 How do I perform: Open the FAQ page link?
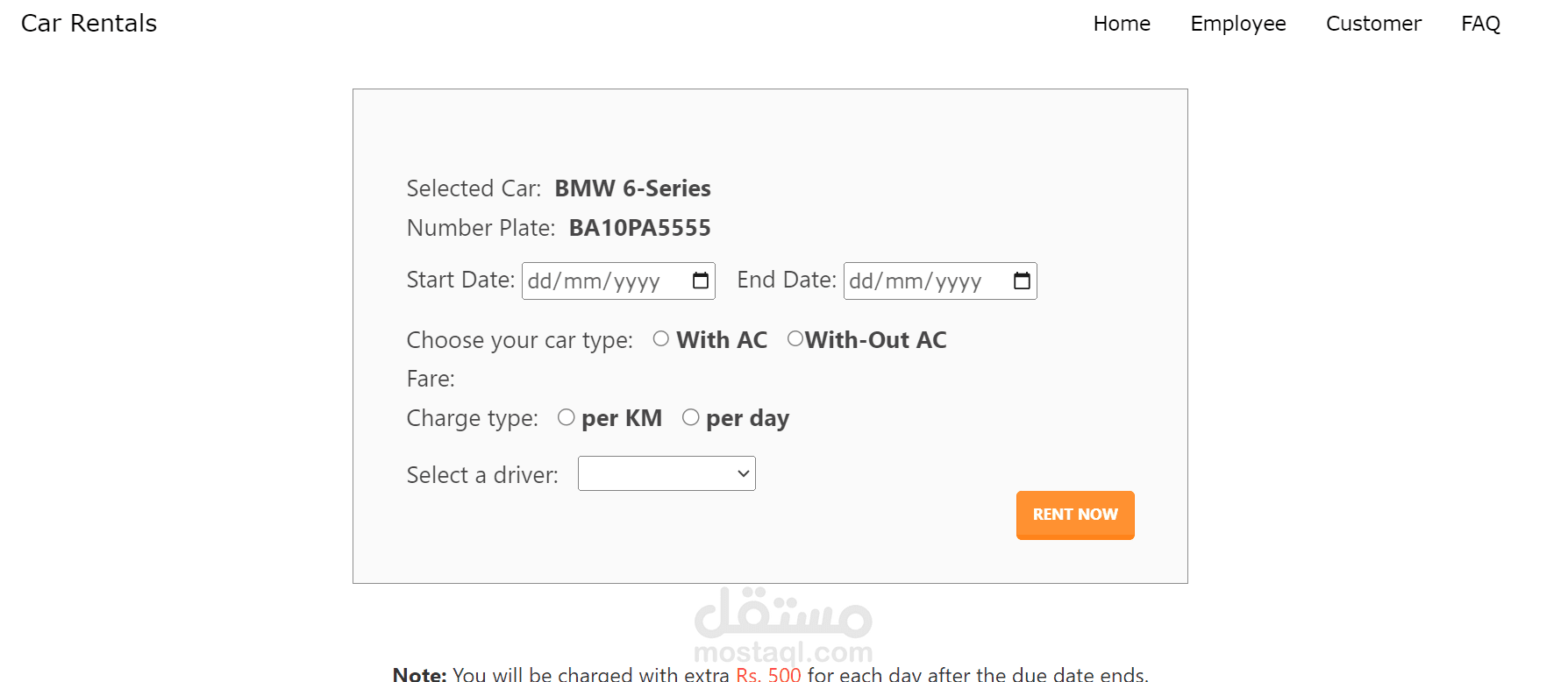tap(1481, 24)
